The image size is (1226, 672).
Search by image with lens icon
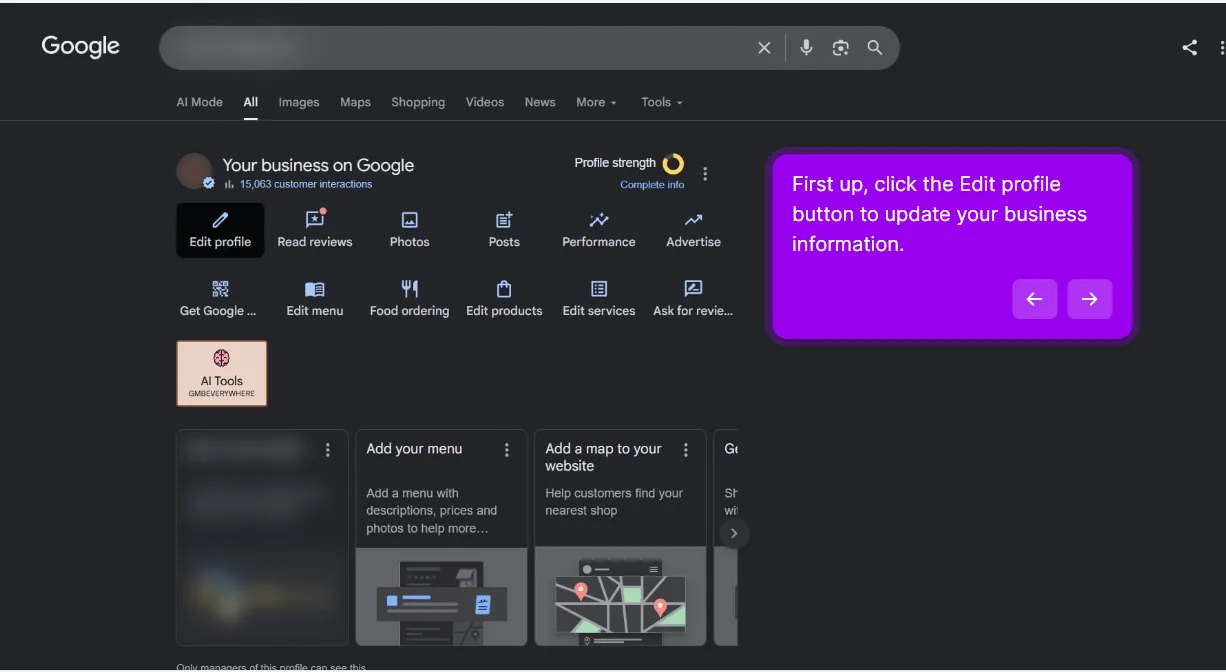tap(841, 48)
